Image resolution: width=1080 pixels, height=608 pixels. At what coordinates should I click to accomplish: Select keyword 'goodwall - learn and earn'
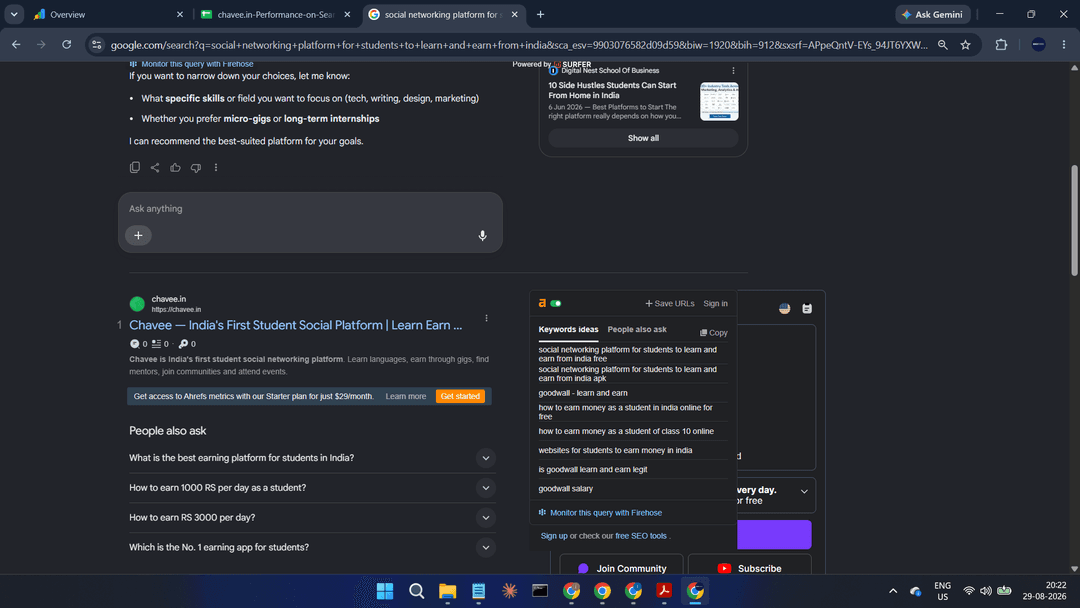[583, 393]
